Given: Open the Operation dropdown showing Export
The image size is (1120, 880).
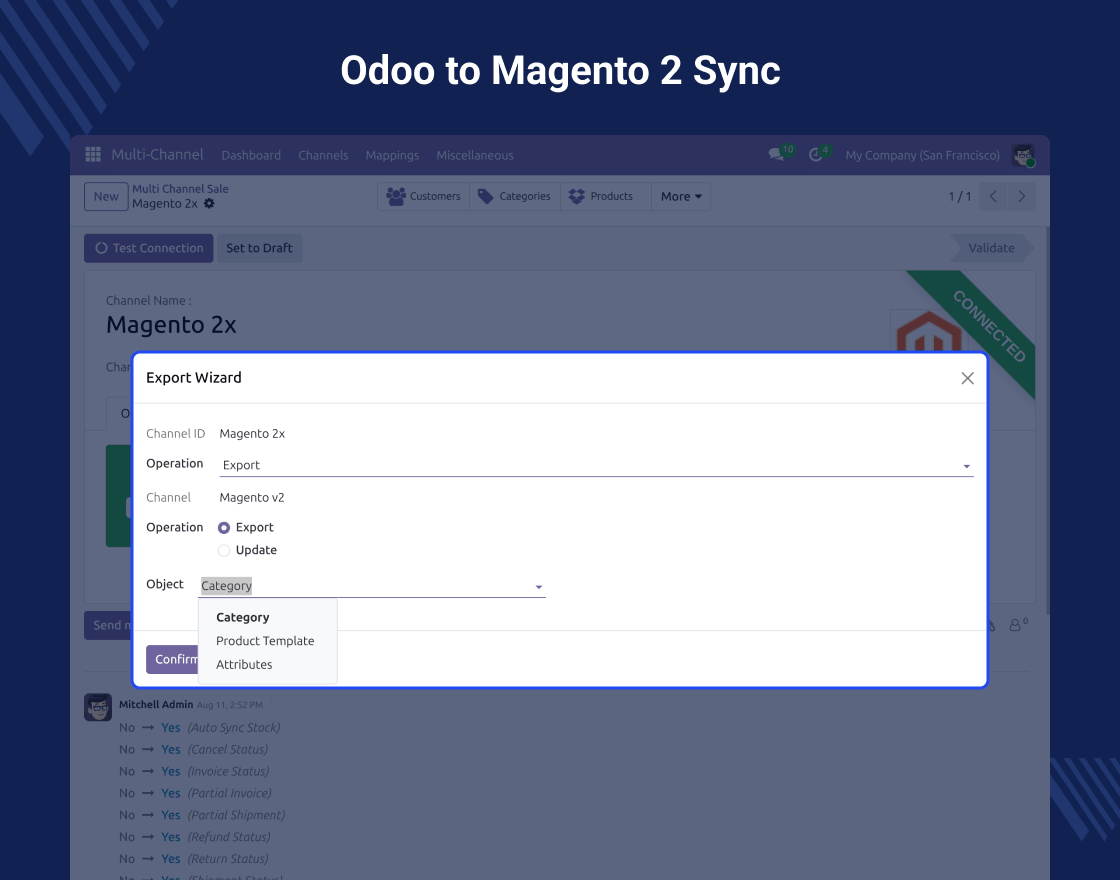Looking at the screenshot, I should point(596,465).
